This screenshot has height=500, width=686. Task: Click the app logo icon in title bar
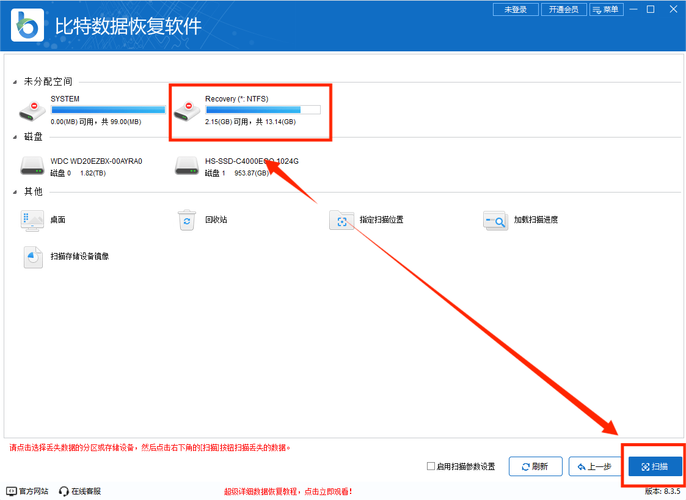click(x=27, y=25)
